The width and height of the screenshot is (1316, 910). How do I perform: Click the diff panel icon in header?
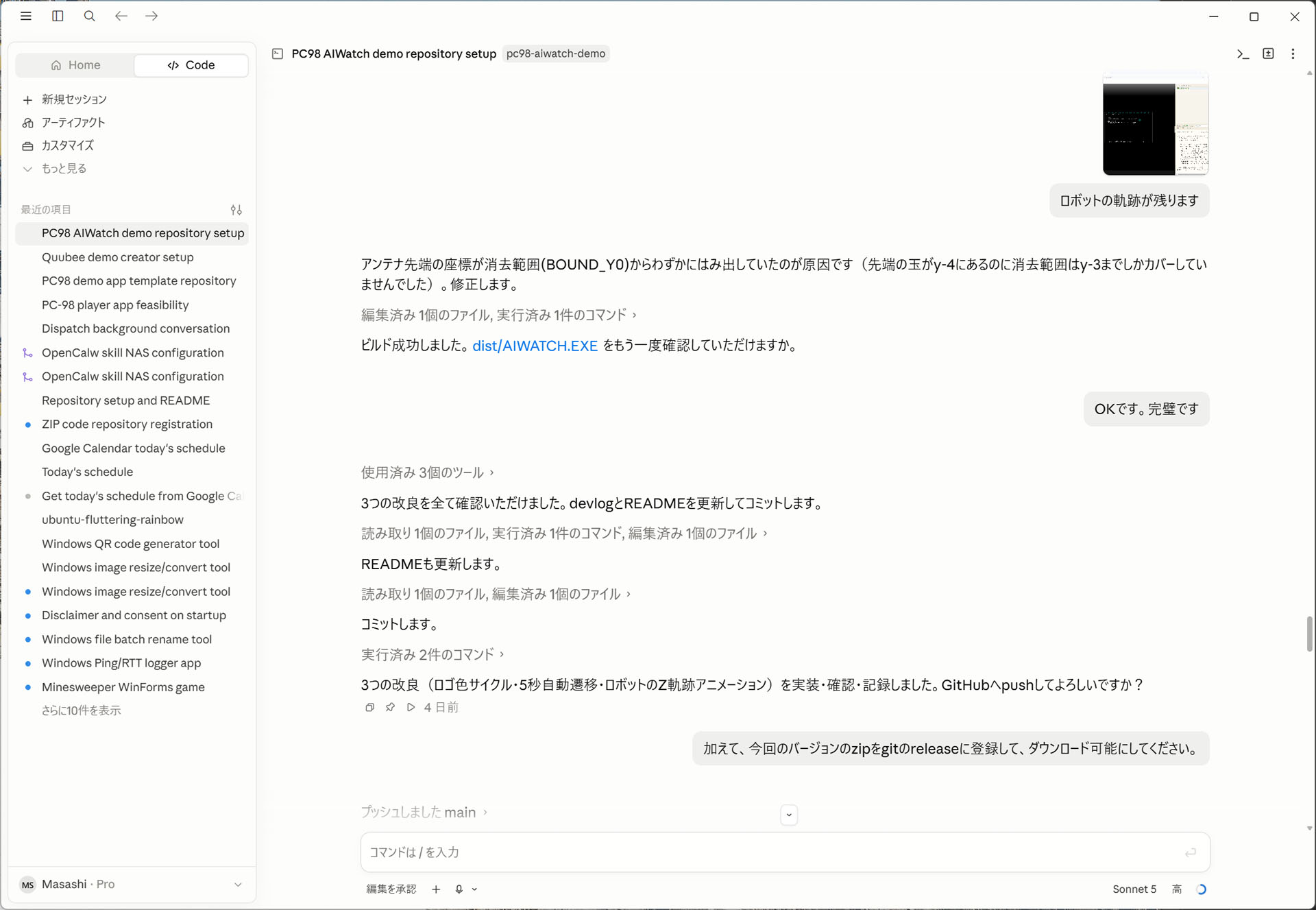coord(1268,53)
